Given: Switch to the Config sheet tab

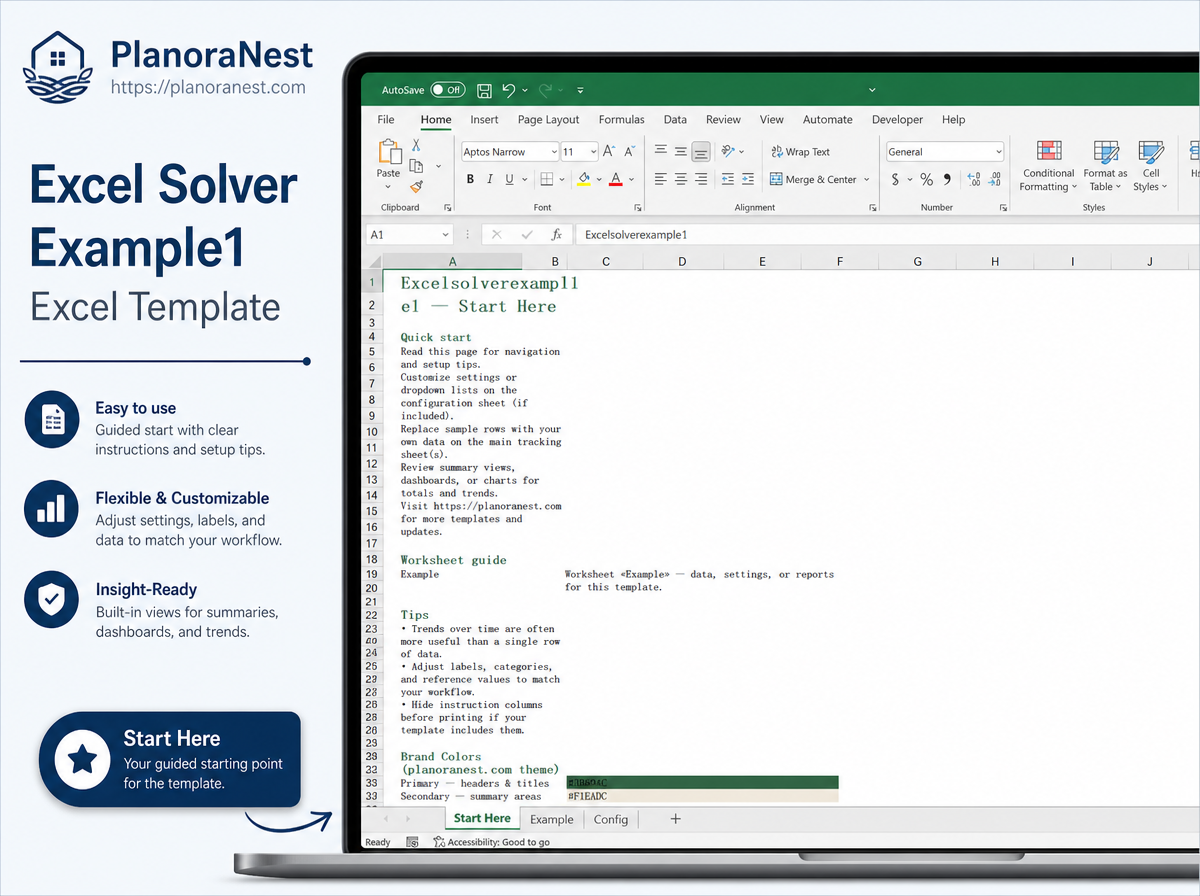Looking at the screenshot, I should click(x=611, y=819).
